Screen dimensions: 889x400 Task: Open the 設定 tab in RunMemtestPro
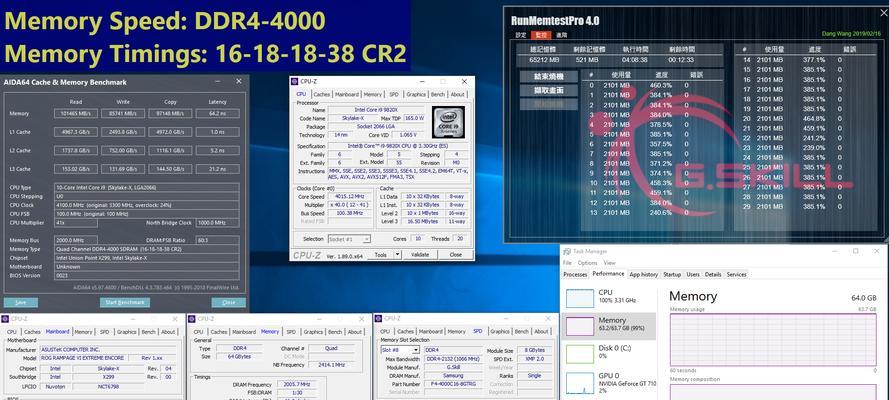(x=520, y=35)
